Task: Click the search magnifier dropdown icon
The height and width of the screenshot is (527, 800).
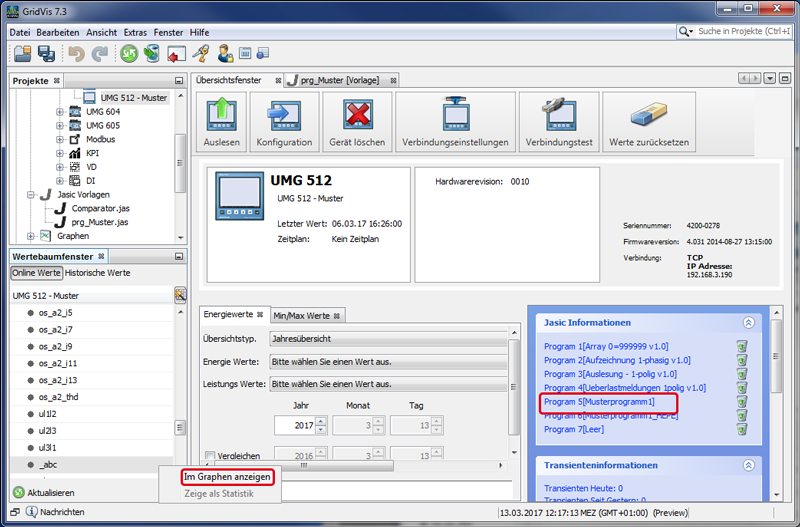Action: point(686,32)
